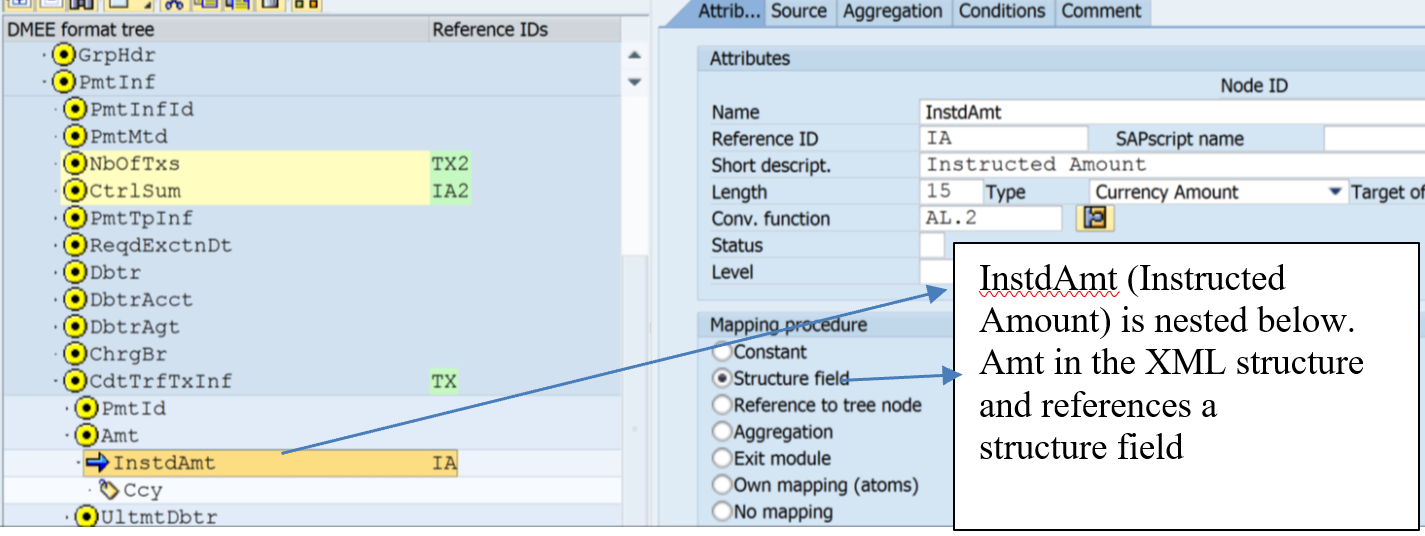The height and width of the screenshot is (536, 1425).
Task: Open the Conditions tab
Action: (1002, 12)
